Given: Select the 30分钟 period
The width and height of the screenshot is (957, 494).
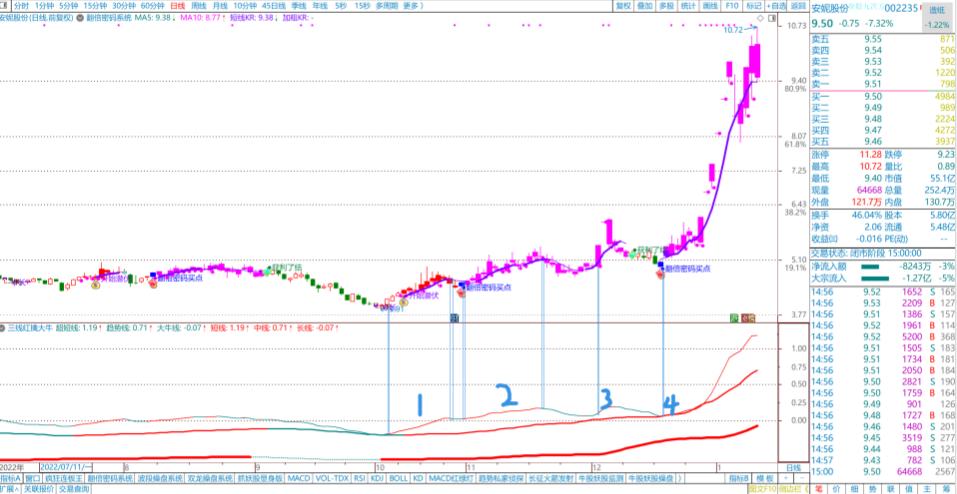Looking at the screenshot, I should click(x=123, y=5).
